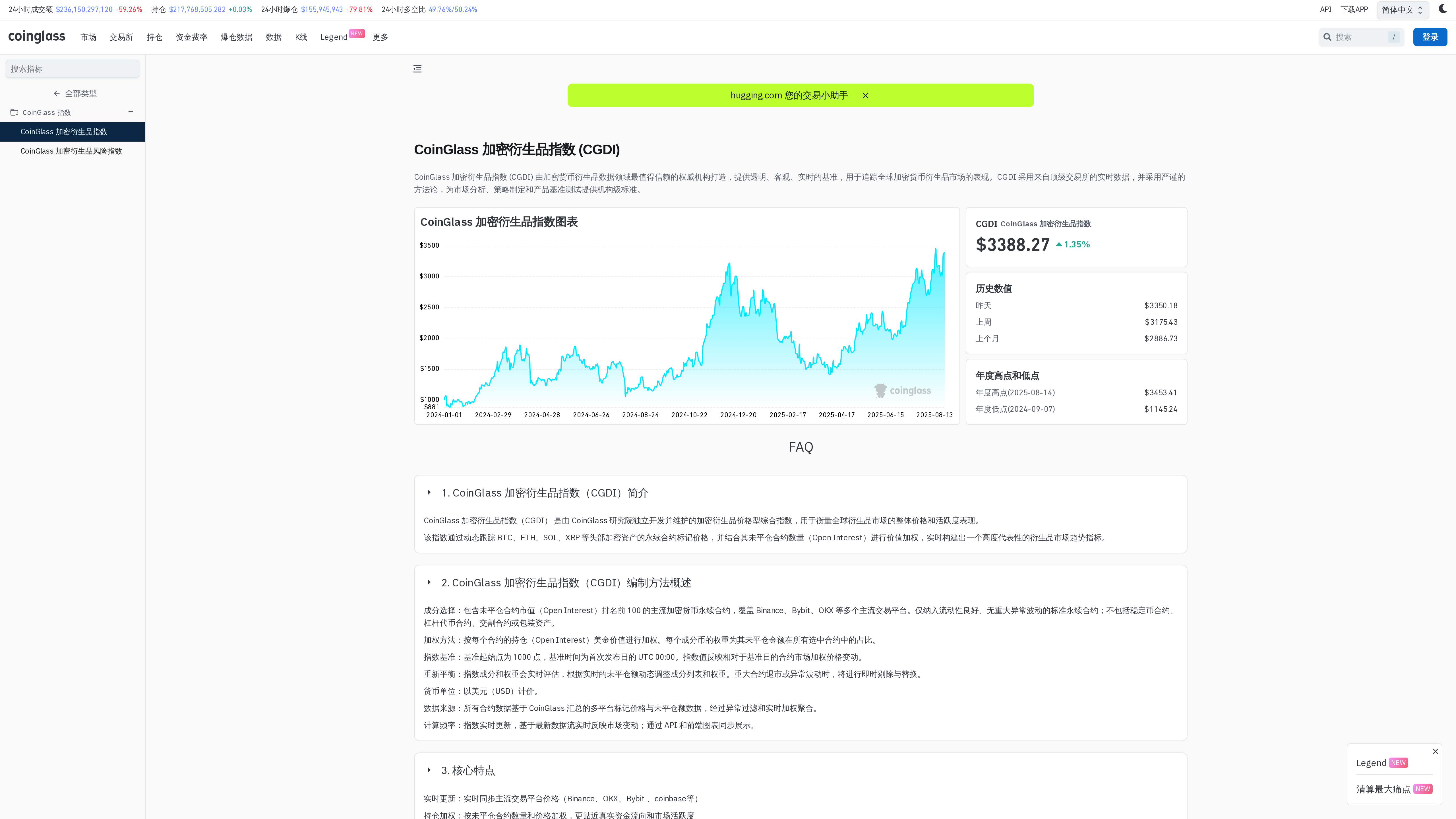The width and height of the screenshot is (1456, 819).
Task: Collapse FAQ 2 编制方法概述 section
Action: 429,583
